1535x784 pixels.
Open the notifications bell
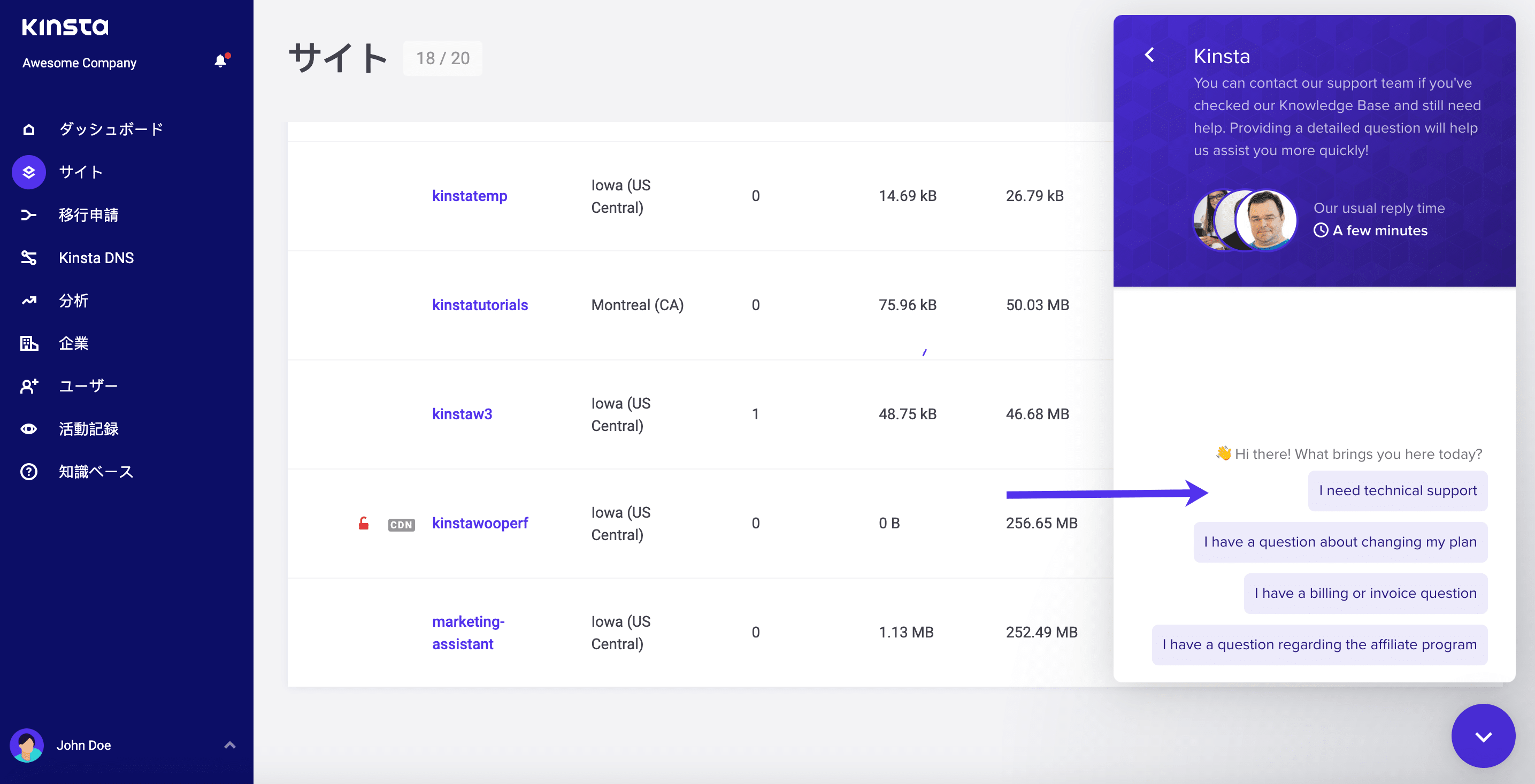(221, 61)
